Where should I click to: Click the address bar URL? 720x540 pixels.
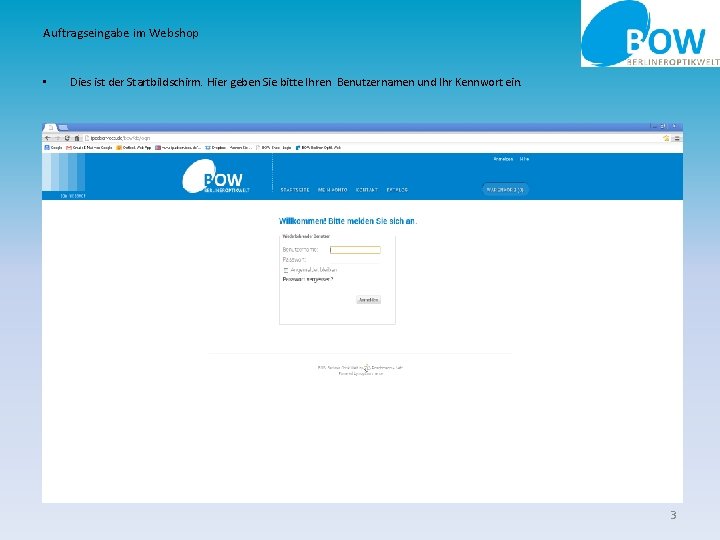(x=120, y=138)
